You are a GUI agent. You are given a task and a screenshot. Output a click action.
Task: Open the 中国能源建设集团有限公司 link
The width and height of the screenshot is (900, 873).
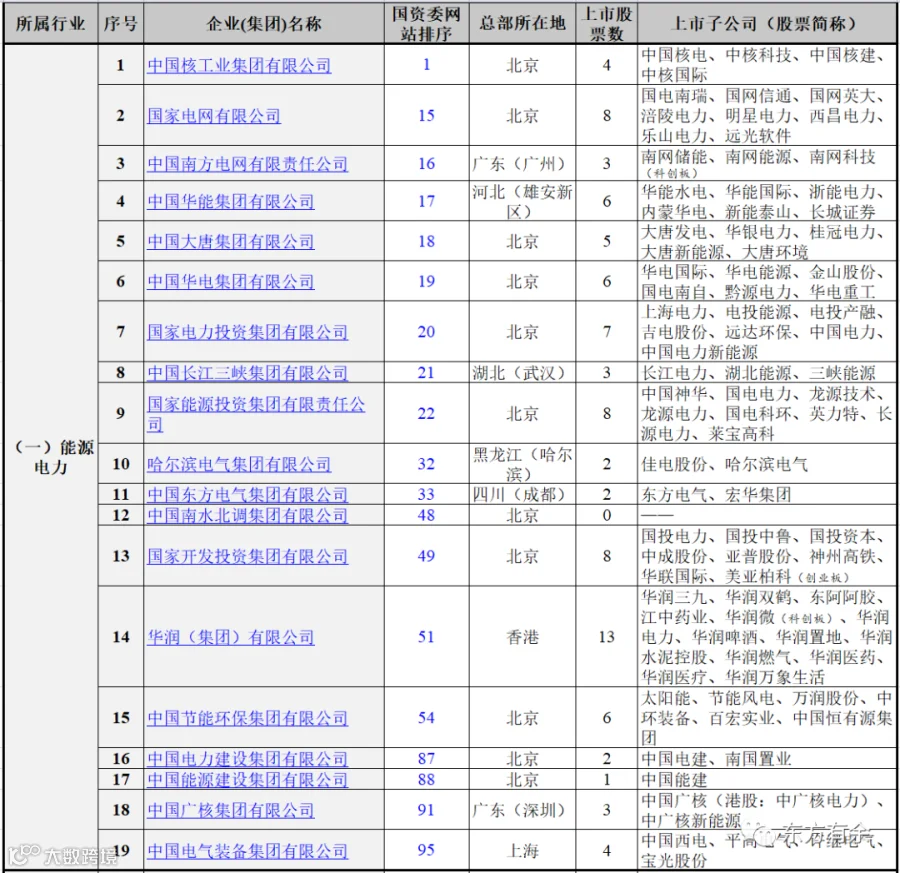[247, 779]
